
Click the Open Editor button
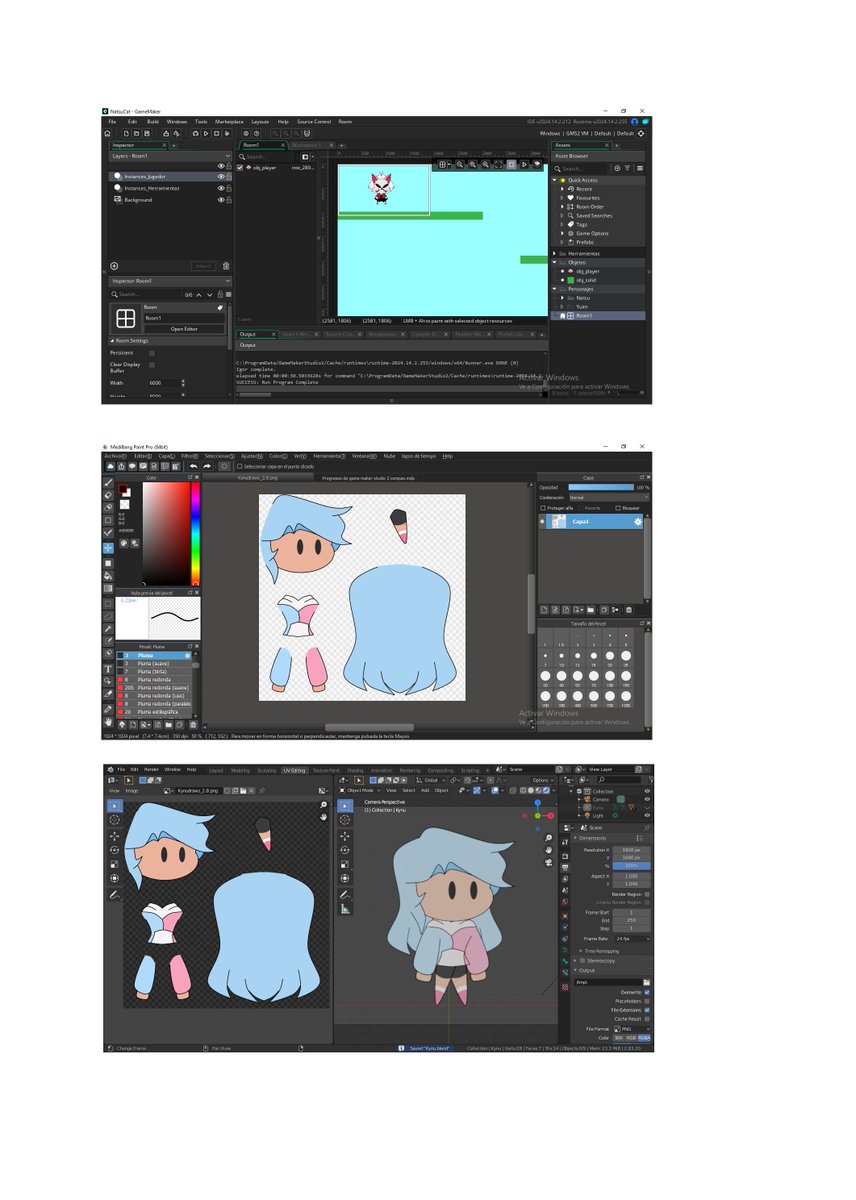184,329
